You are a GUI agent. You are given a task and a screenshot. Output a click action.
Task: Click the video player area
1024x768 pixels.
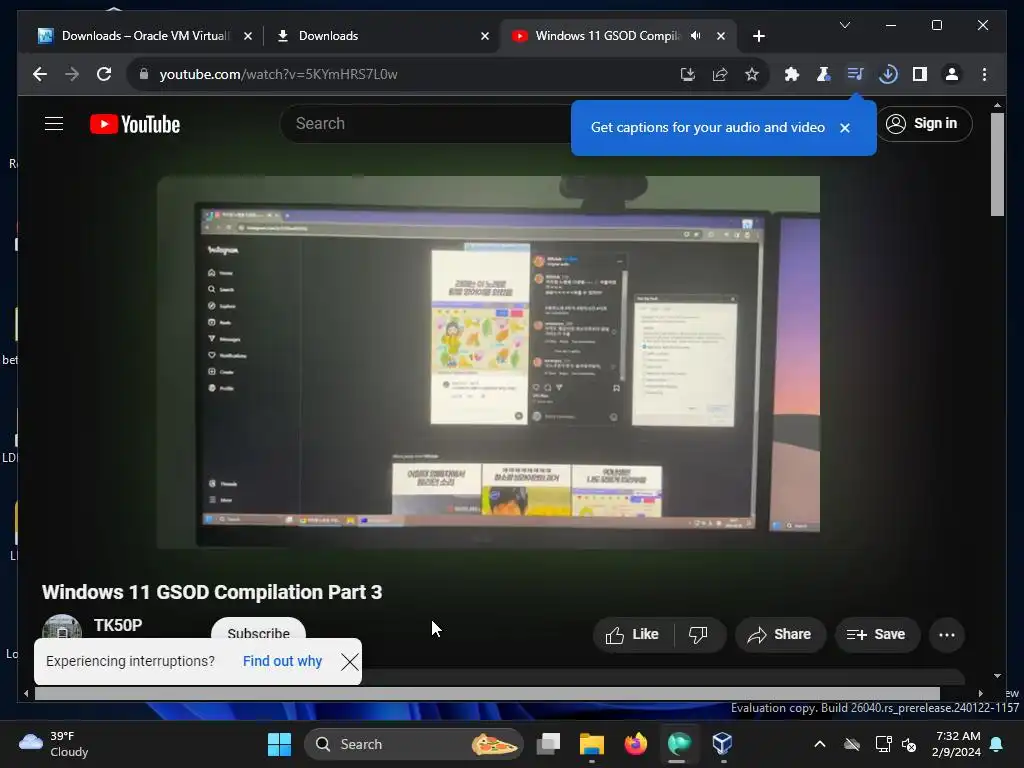[x=488, y=362]
